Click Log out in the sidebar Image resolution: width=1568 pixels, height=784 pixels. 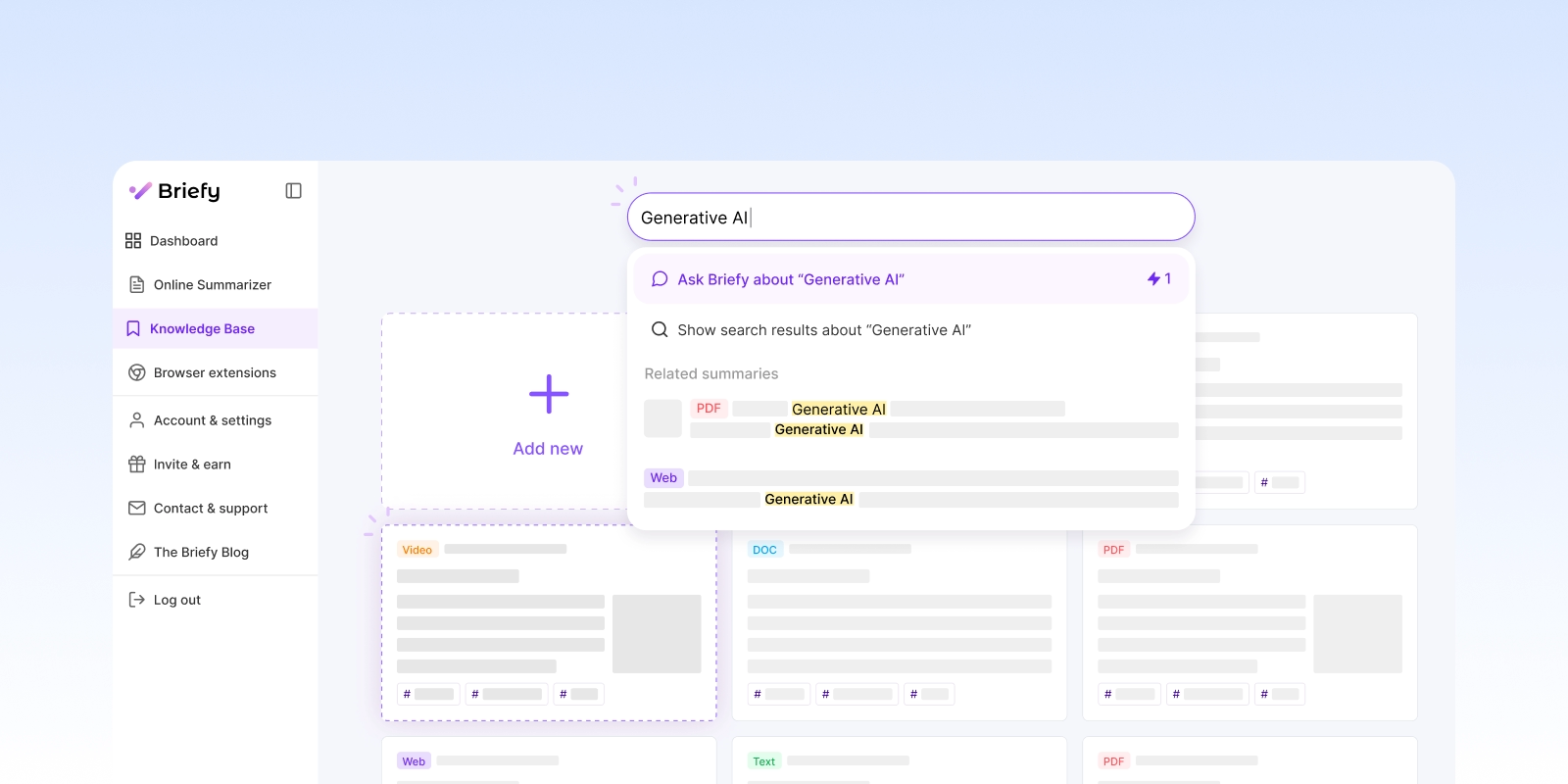pyautogui.click(x=216, y=599)
